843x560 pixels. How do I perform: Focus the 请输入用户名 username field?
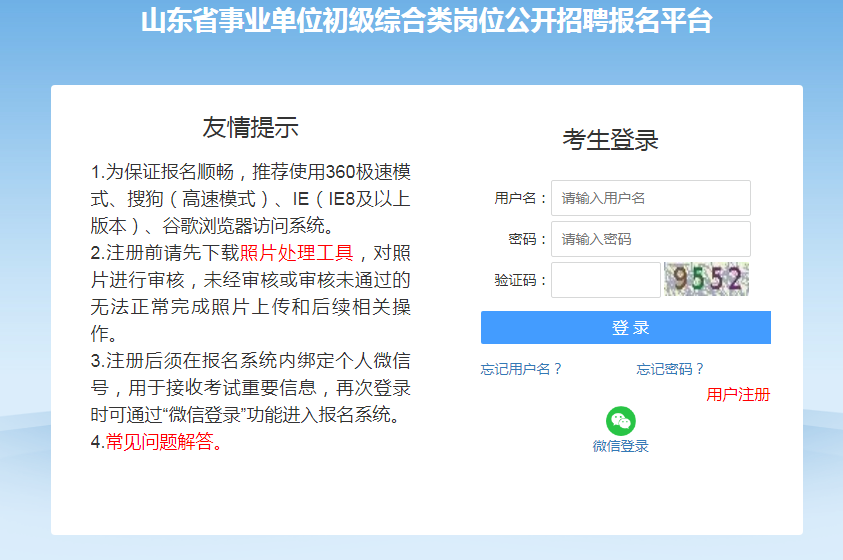click(650, 198)
